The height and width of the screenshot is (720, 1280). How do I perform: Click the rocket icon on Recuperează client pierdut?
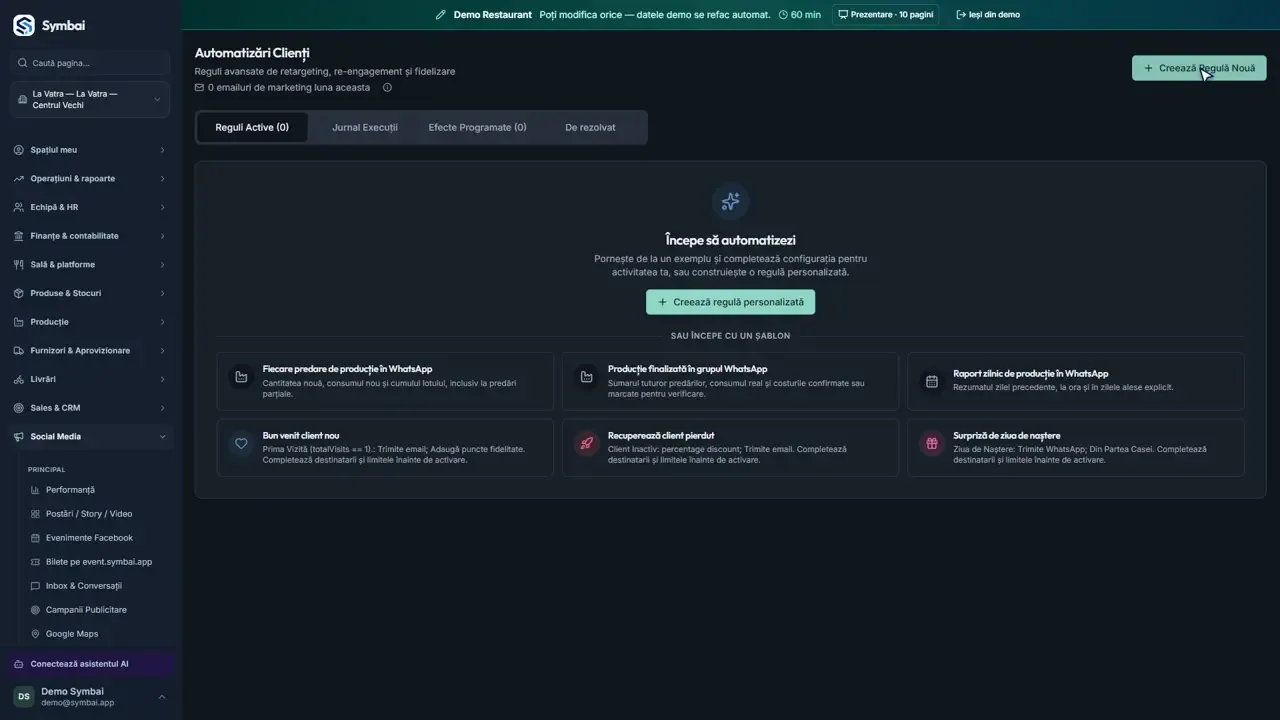point(586,443)
